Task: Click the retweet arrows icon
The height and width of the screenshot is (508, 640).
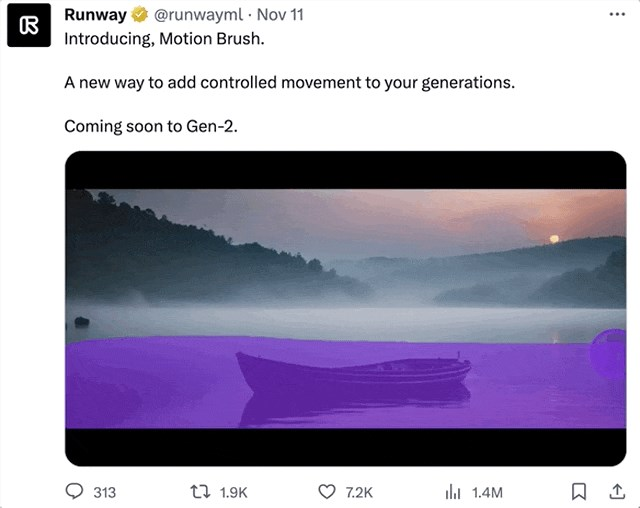Action: coord(198,492)
